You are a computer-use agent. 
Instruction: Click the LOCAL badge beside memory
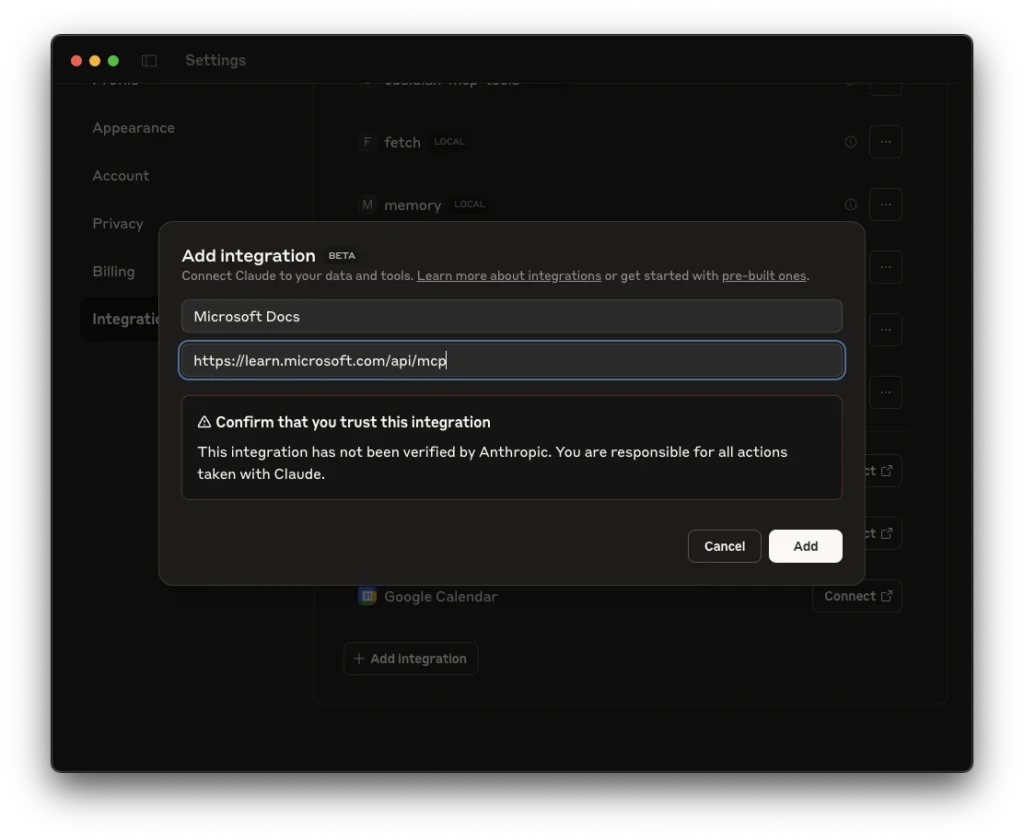point(470,204)
